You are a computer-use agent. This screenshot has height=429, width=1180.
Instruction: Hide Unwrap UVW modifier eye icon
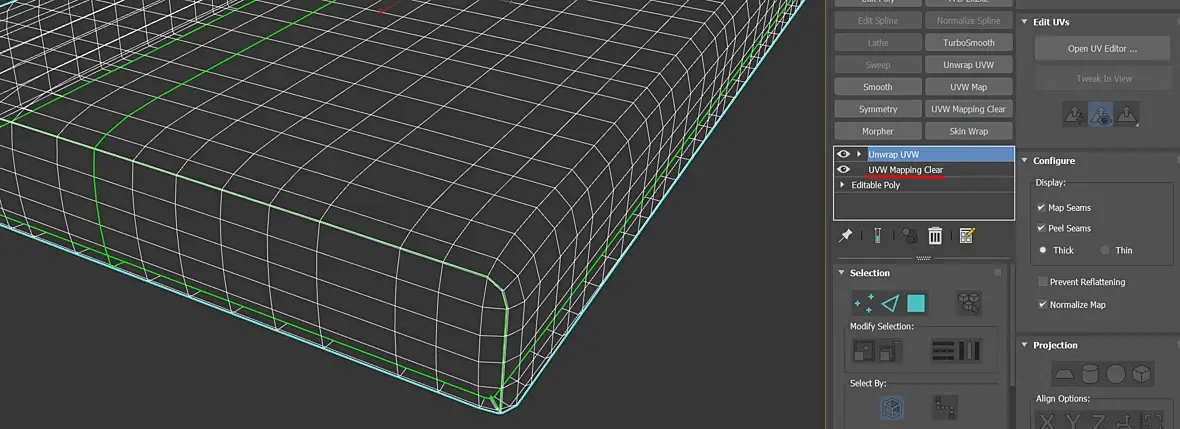(x=843, y=154)
